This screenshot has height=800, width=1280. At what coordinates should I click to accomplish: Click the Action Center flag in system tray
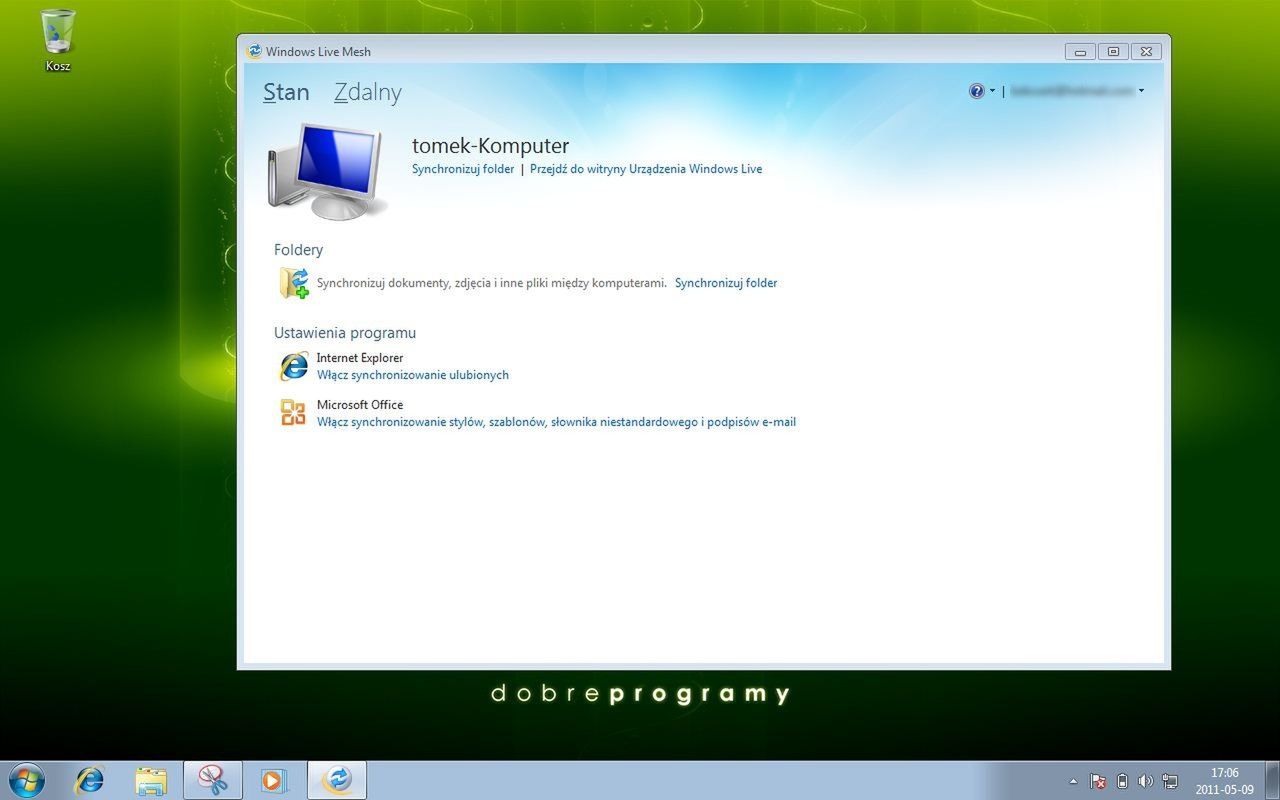(x=1098, y=781)
